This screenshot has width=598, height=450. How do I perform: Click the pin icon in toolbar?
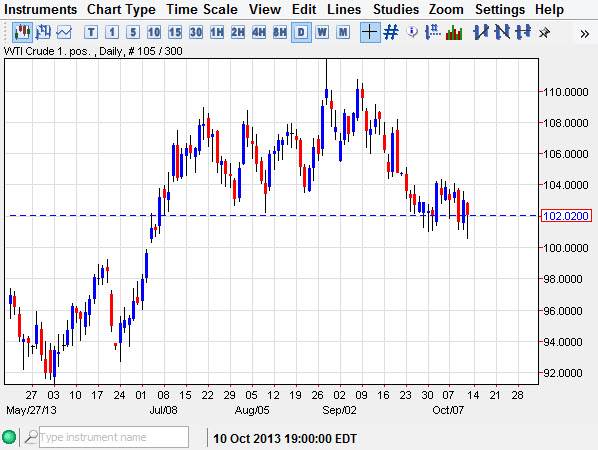coord(544,33)
